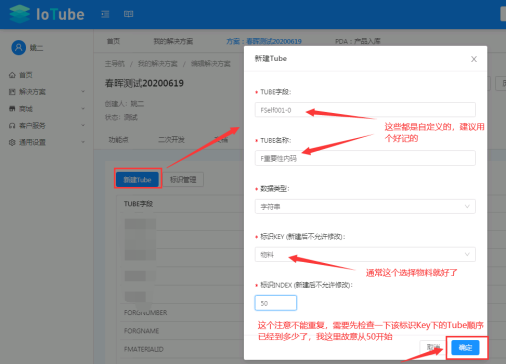Click the TUBE名称 input field
The height and width of the screenshot is (364, 507).
pos(365,158)
